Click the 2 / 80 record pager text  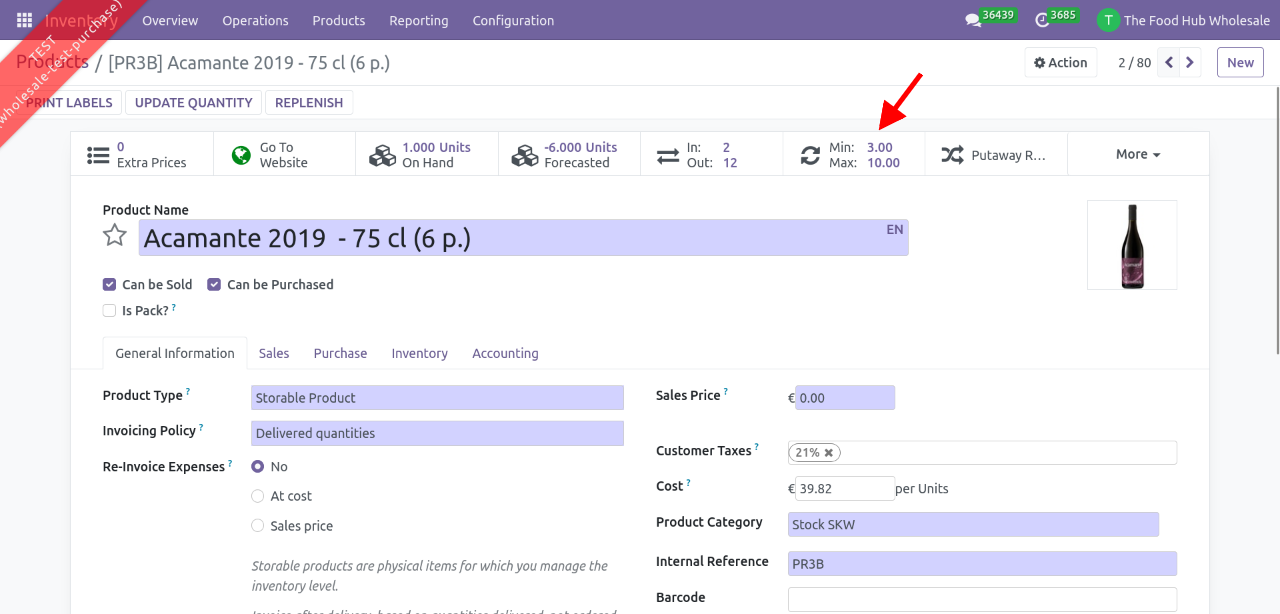(x=1134, y=62)
